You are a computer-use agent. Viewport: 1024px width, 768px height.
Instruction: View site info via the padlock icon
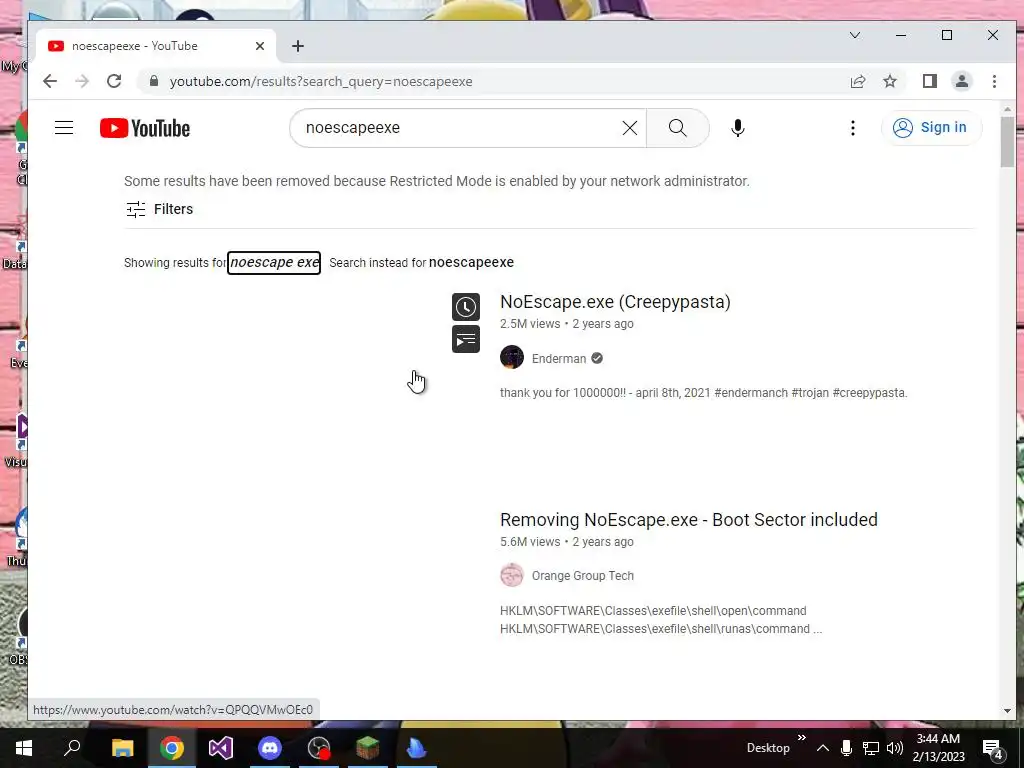[153, 81]
